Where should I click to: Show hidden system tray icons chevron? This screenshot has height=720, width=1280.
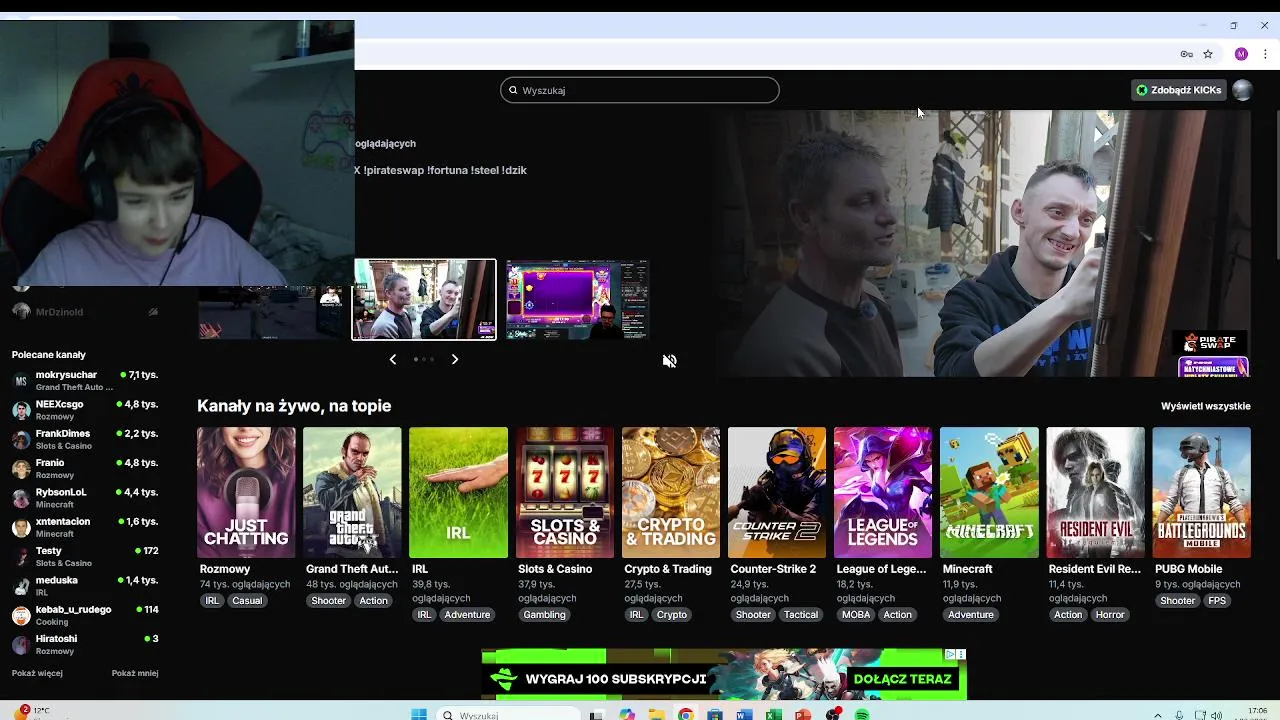pos(1158,715)
